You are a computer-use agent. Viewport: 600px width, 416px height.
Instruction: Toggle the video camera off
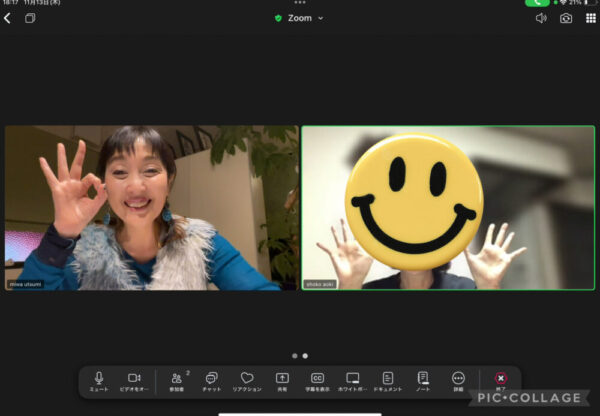point(134,380)
